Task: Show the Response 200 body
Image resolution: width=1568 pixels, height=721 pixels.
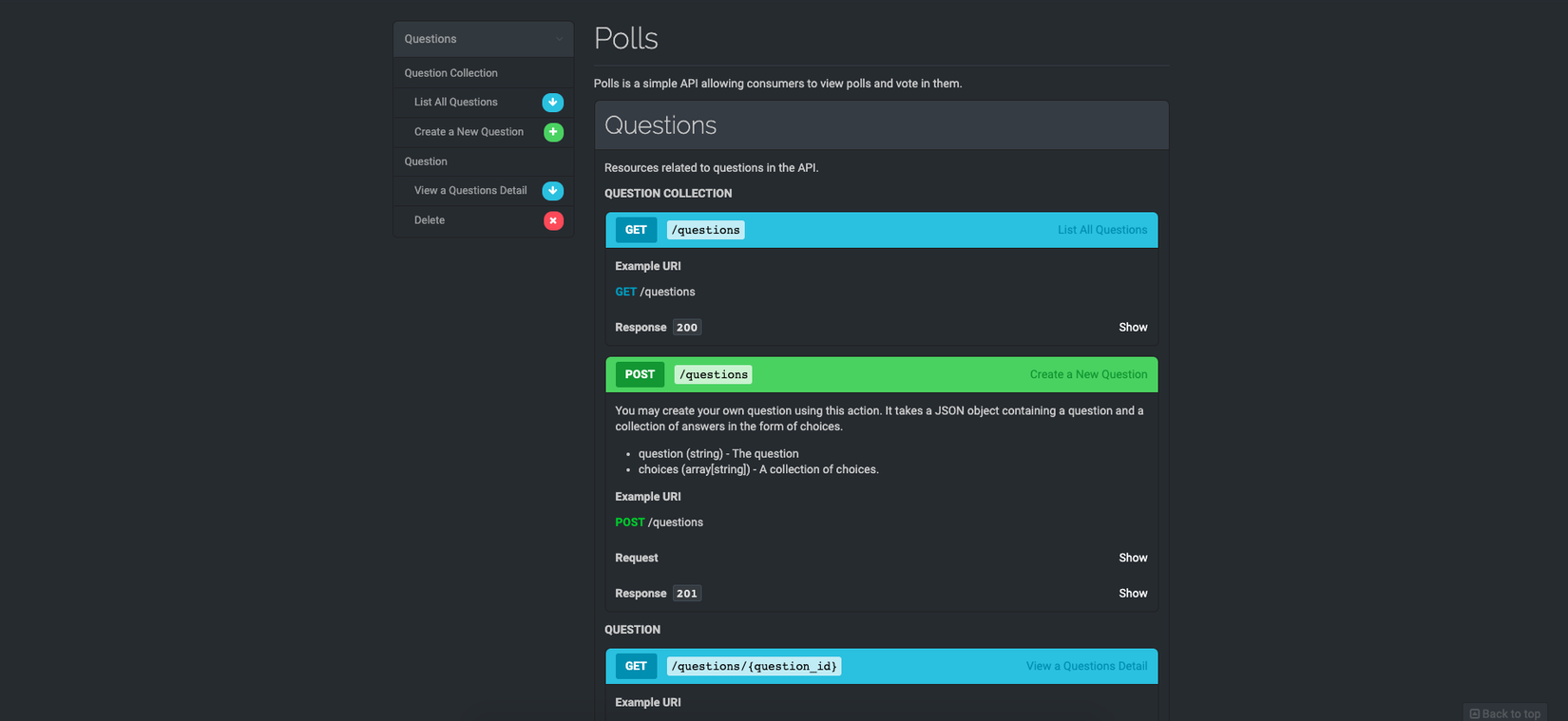Action: [1133, 327]
